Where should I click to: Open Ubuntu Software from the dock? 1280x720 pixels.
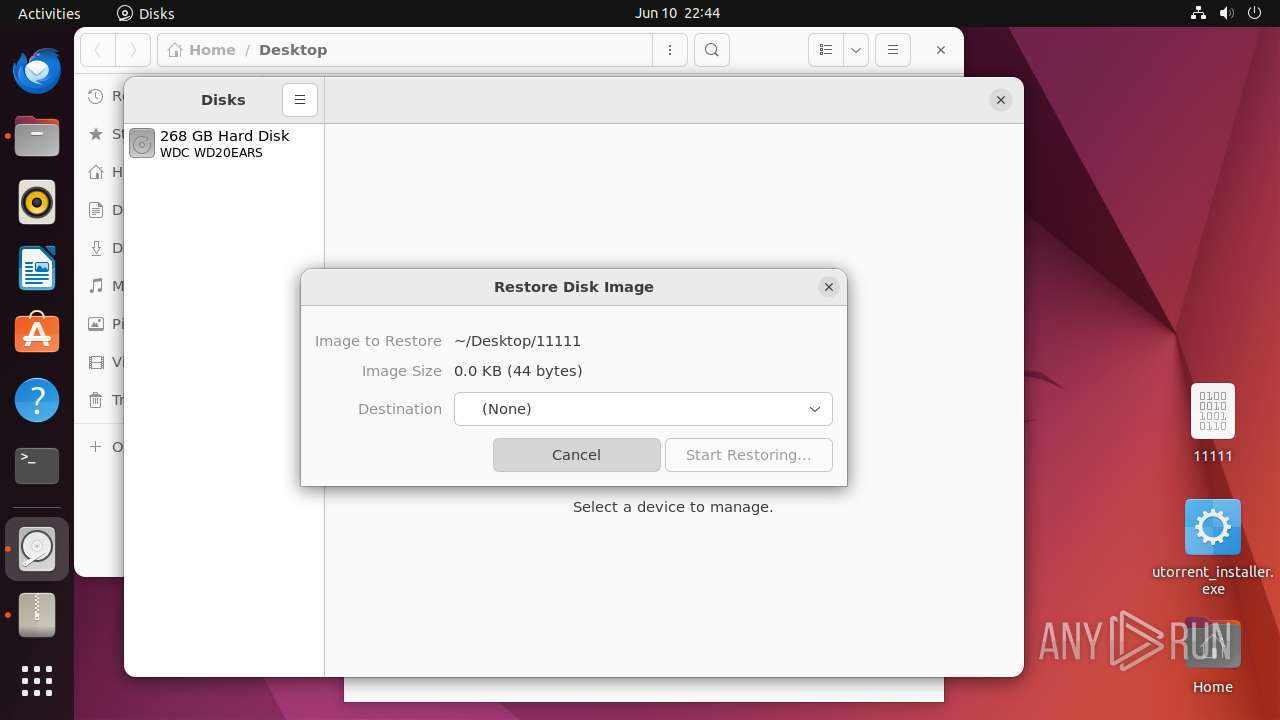pos(37,334)
